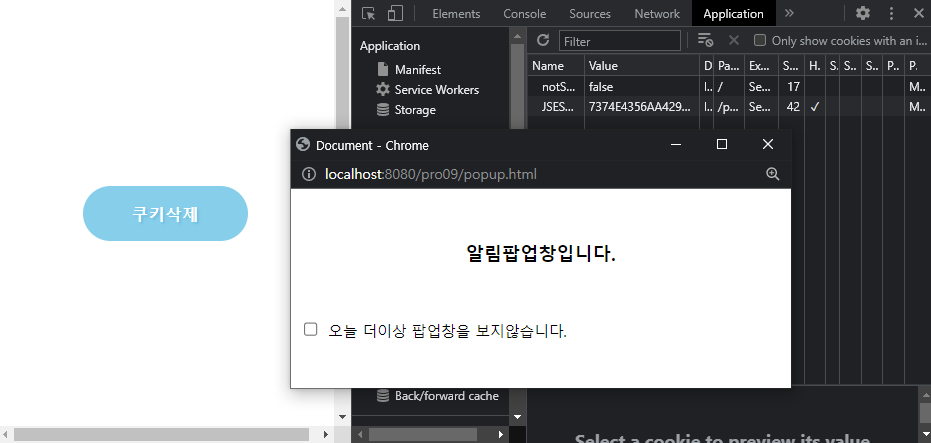The height and width of the screenshot is (443, 931).
Task: Refresh the cookies list
Action: click(x=543, y=40)
